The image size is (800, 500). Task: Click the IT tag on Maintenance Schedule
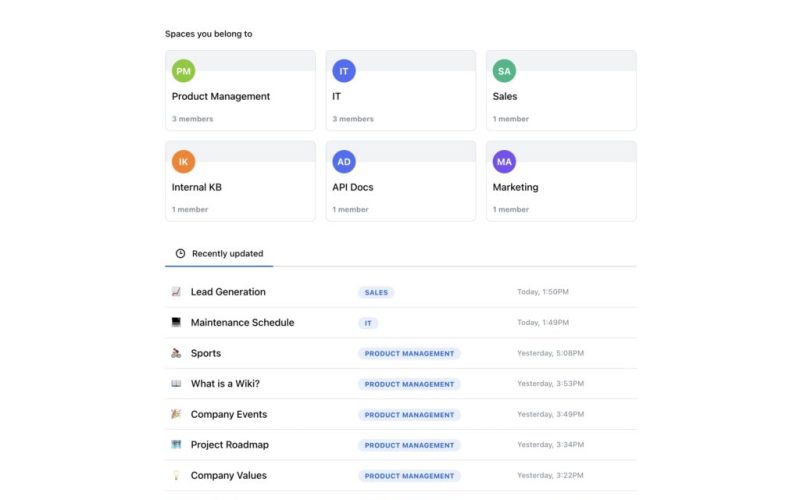pyautogui.click(x=368, y=323)
